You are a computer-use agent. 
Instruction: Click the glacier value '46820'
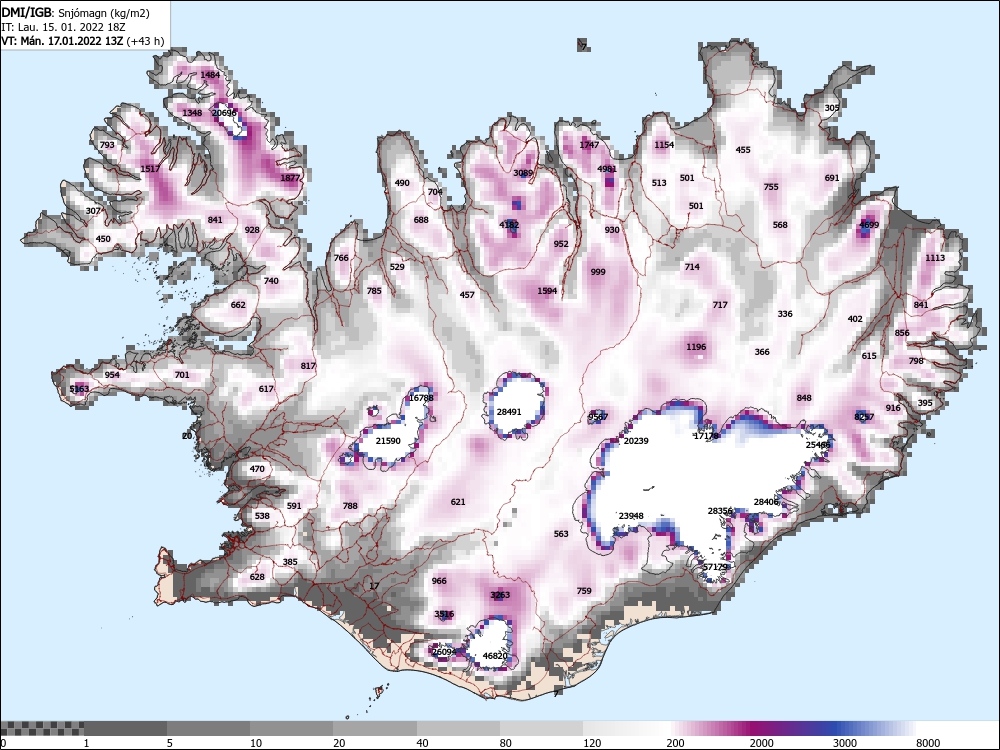coord(495,656)
